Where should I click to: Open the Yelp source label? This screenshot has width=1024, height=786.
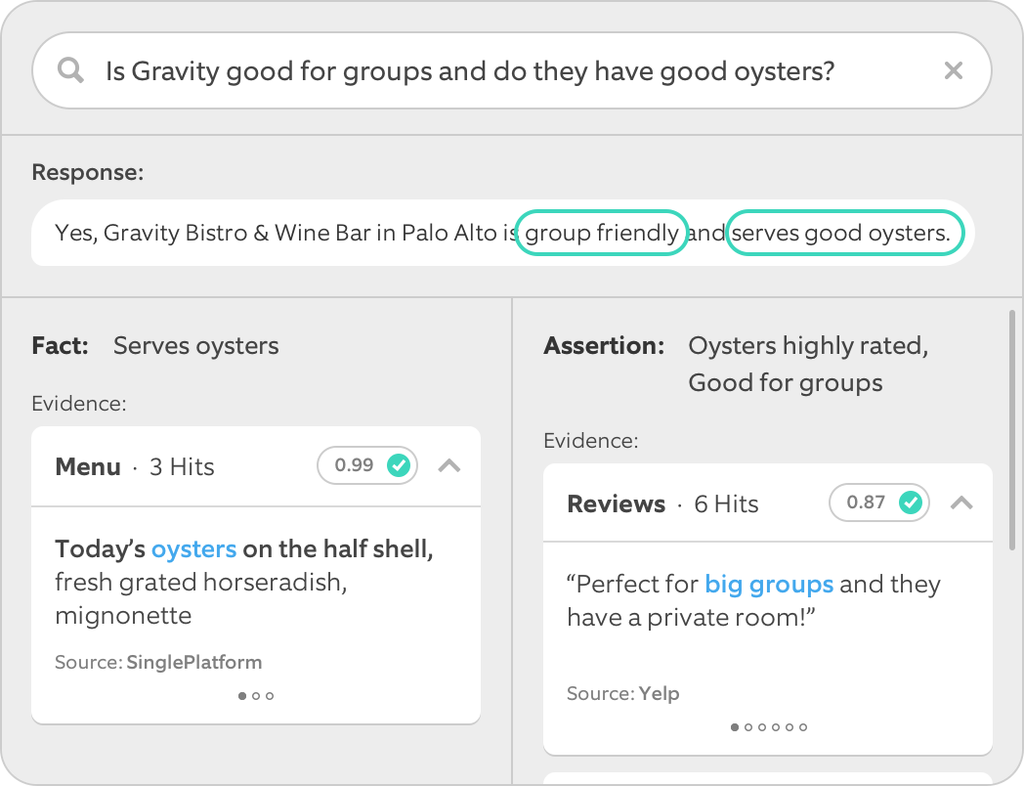(659, 693)
